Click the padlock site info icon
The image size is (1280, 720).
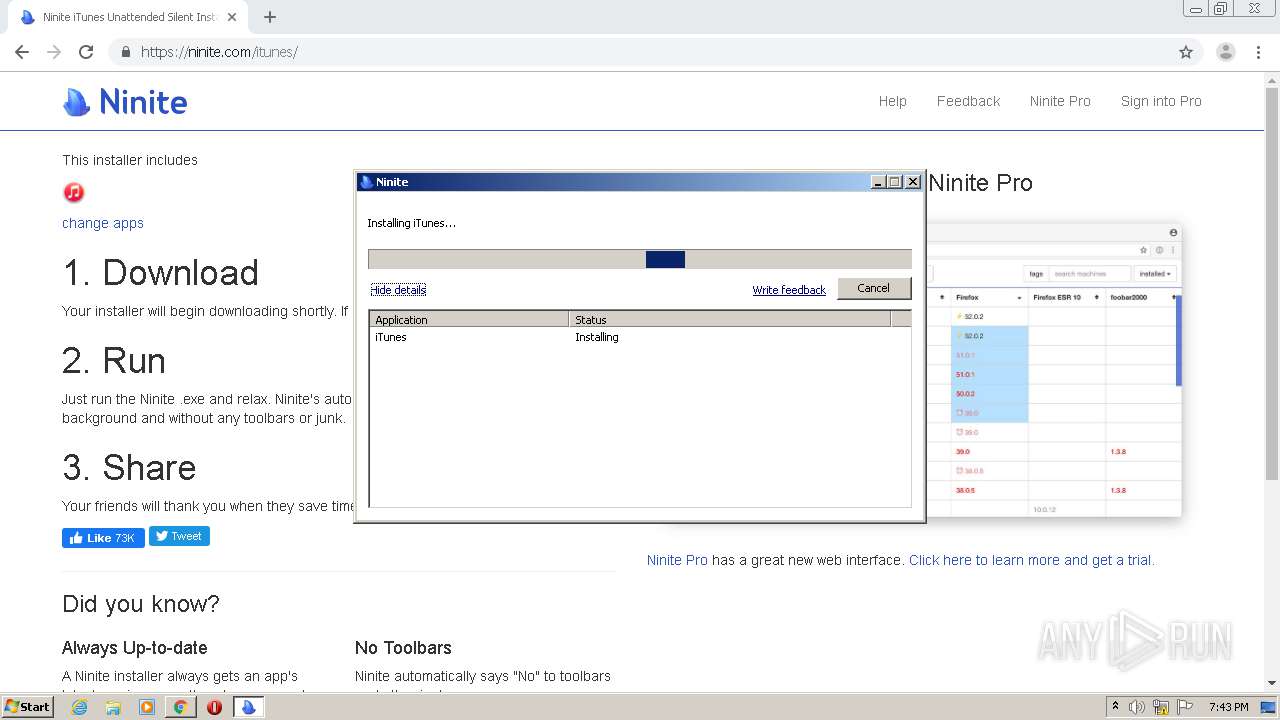126,52
